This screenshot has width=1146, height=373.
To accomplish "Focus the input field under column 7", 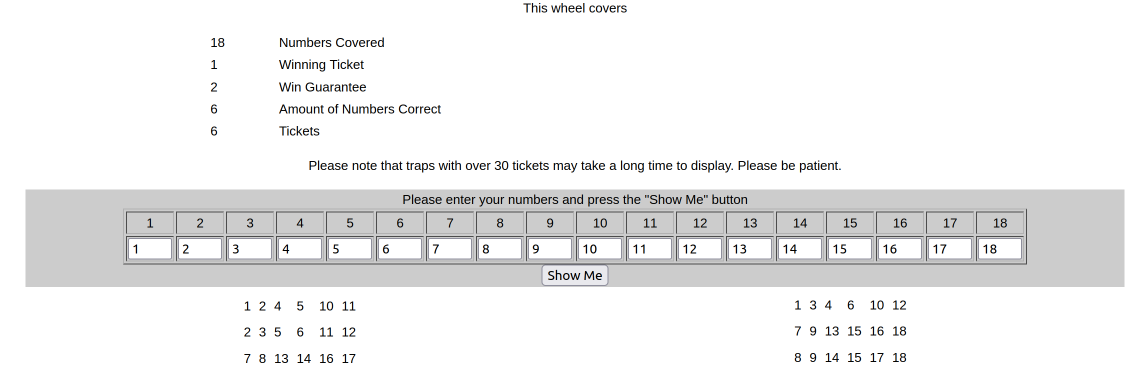I will pos(450,249).
